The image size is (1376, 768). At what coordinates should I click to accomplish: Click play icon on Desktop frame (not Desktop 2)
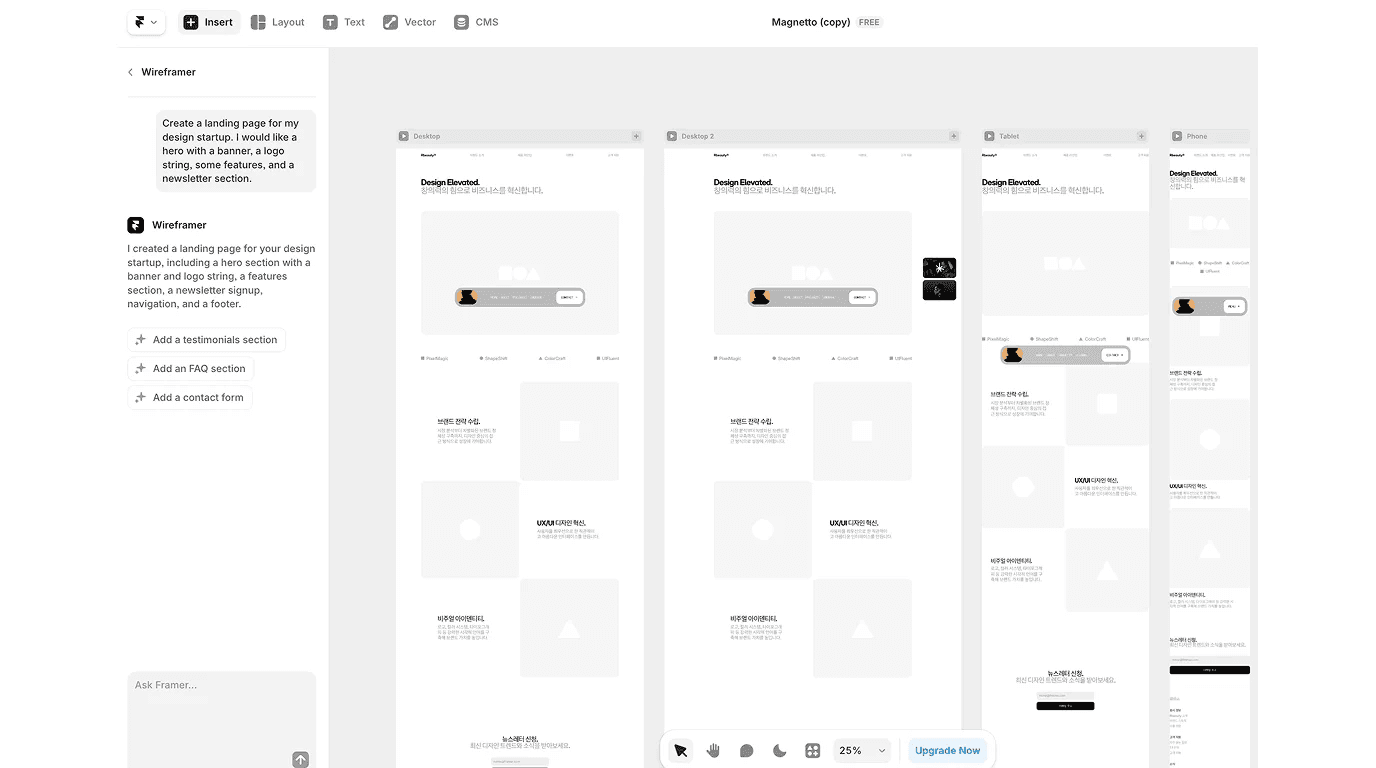point(404,136)
